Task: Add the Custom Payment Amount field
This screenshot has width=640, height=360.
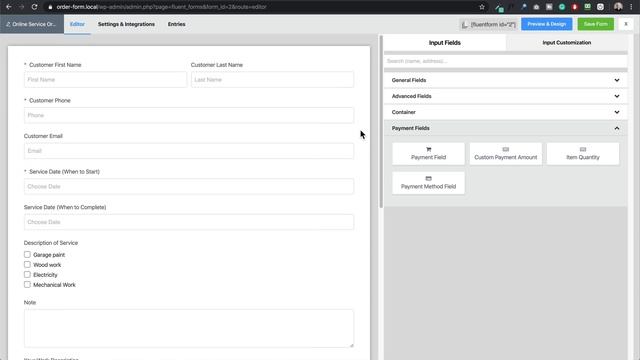Action: (505, 154)
